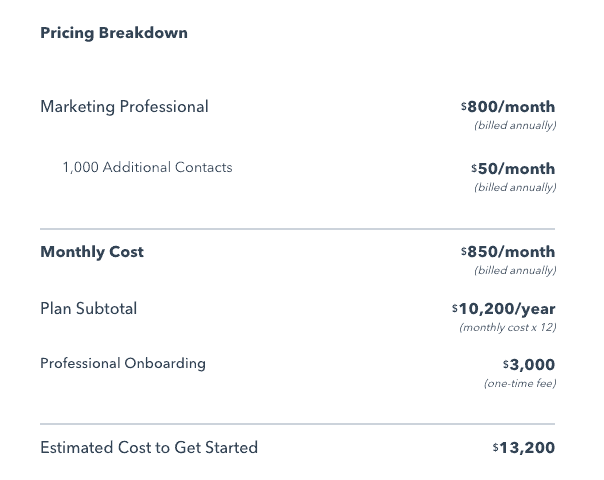Click the Pricing Breakdown heading

click(113, 33)
